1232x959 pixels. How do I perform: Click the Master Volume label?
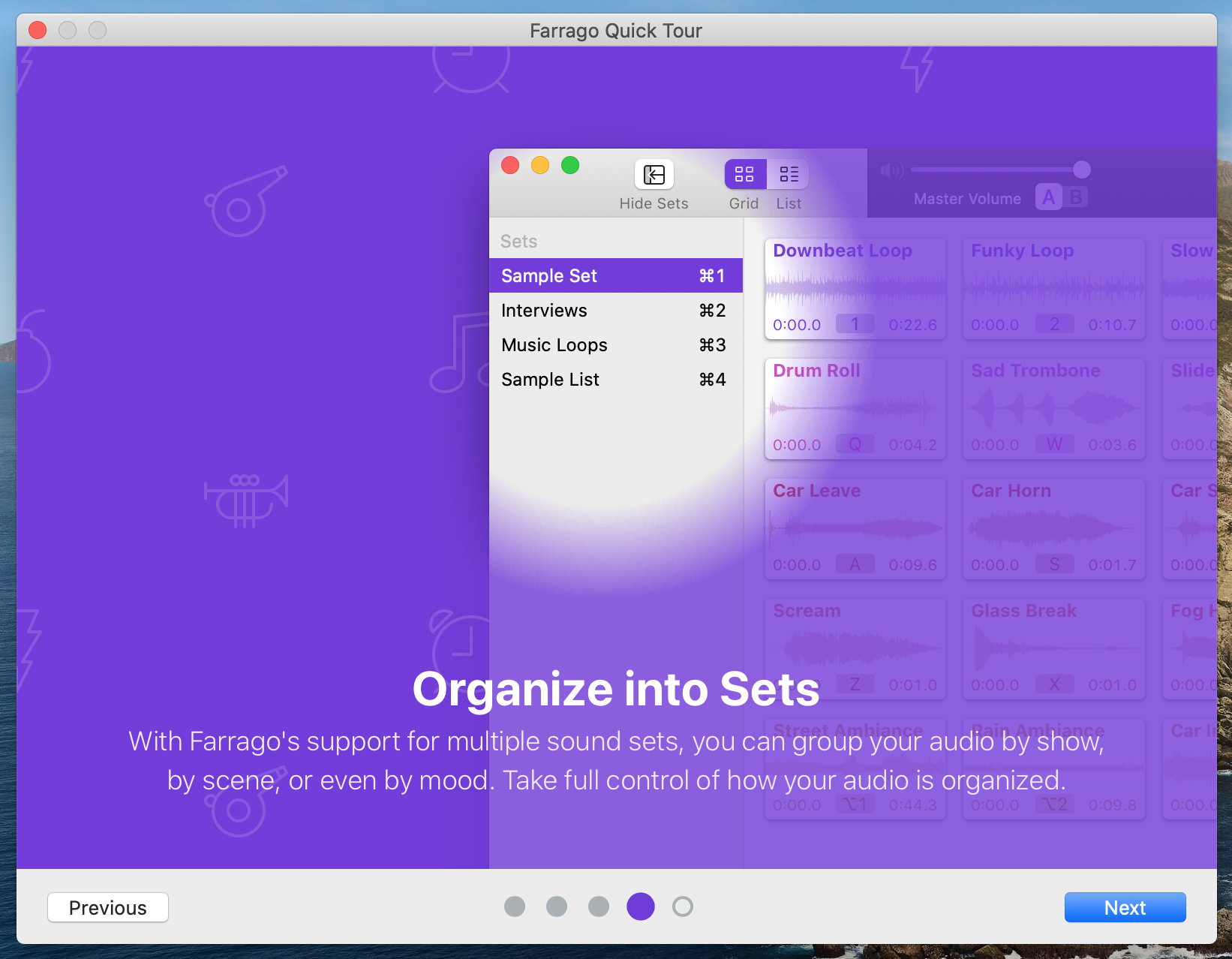[967, 199]
